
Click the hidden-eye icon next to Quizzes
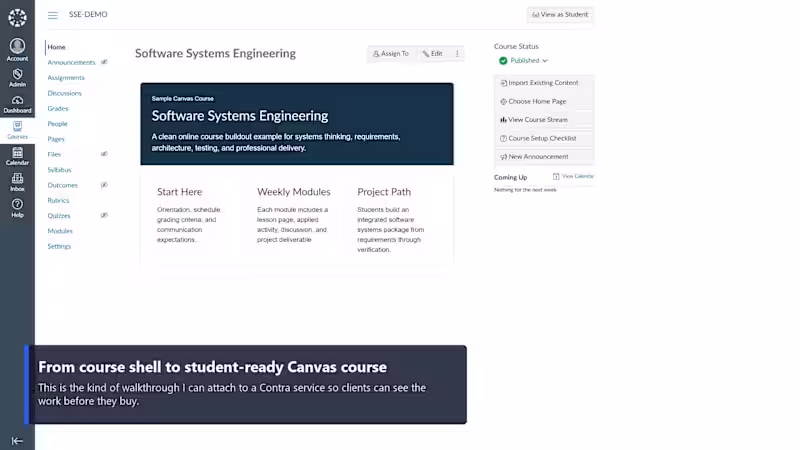click(104, 215)
